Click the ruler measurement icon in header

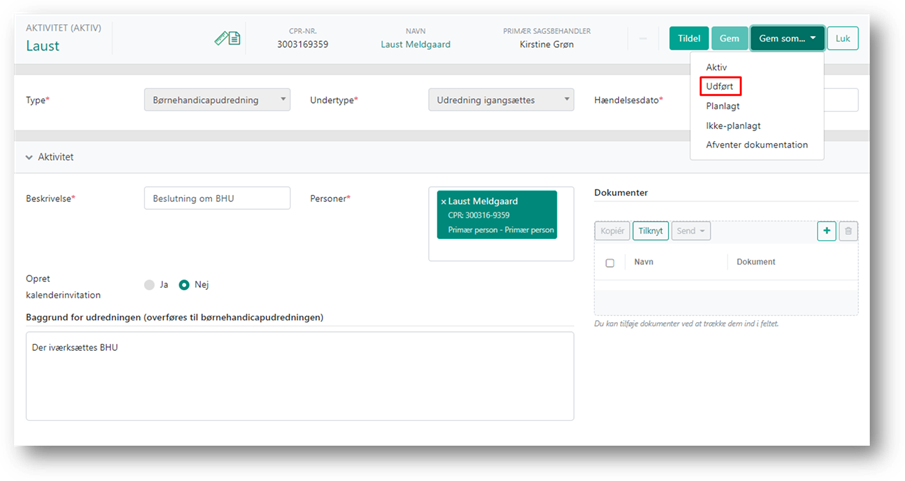pyautogui.click(x=221, y=39)
